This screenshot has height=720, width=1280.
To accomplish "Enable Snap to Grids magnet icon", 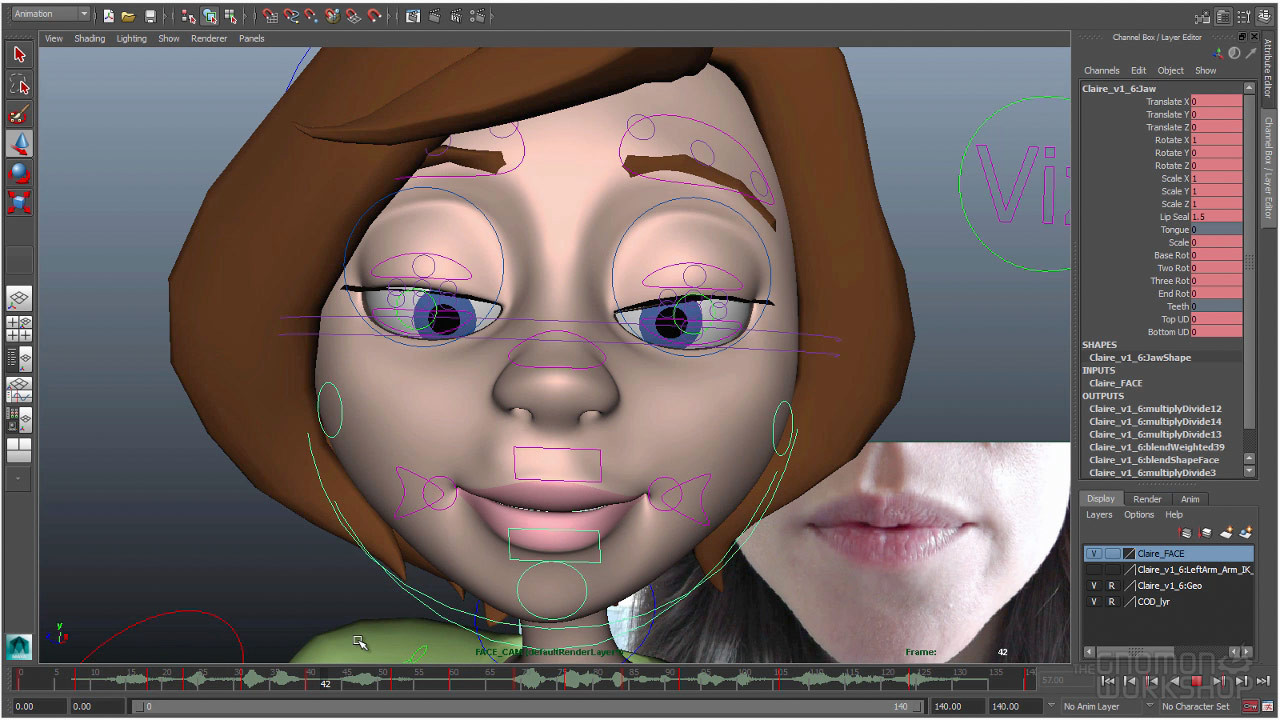I will coord(270,16).
